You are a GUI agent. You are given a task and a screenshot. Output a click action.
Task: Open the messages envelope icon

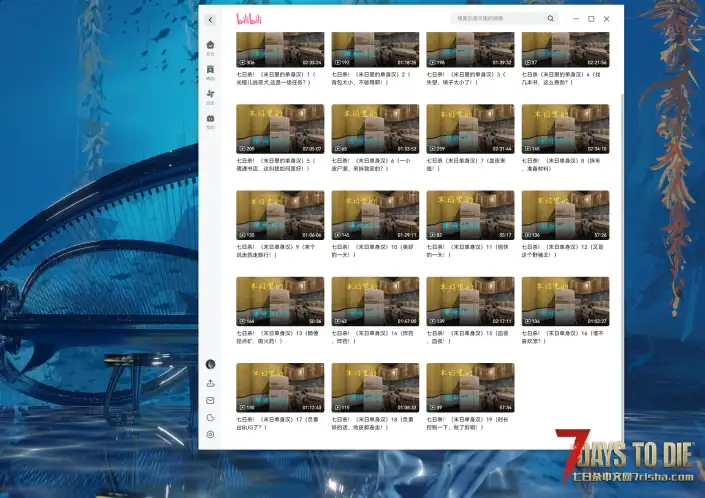pyautogui.click(x=210, y=400)
